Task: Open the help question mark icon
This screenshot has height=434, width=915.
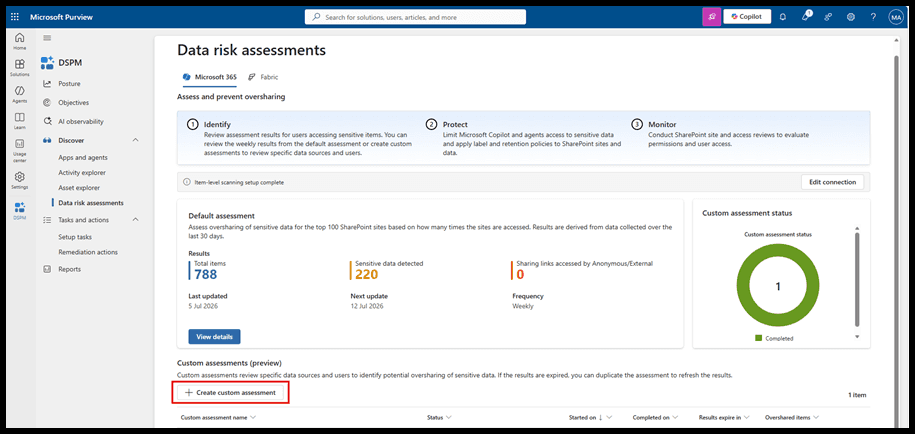Action: click(873, 17)
